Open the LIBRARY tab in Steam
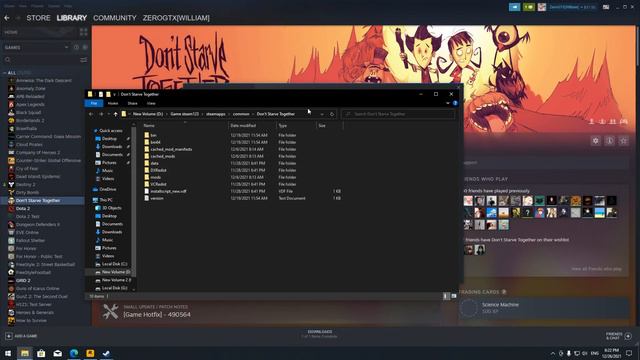The width and height of the screenshot is (640, 360). tap(72, 18)
